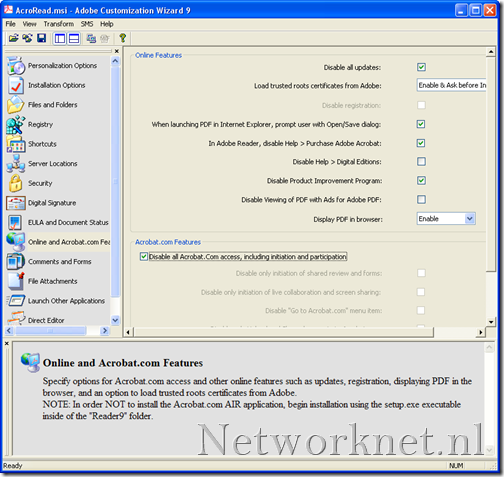The width and height of the screenshot is (504, 477).
Task: Click Disable Go to Acrobat.com menu item checkbox
Action: pyautogui.click(x=421, y=311)
